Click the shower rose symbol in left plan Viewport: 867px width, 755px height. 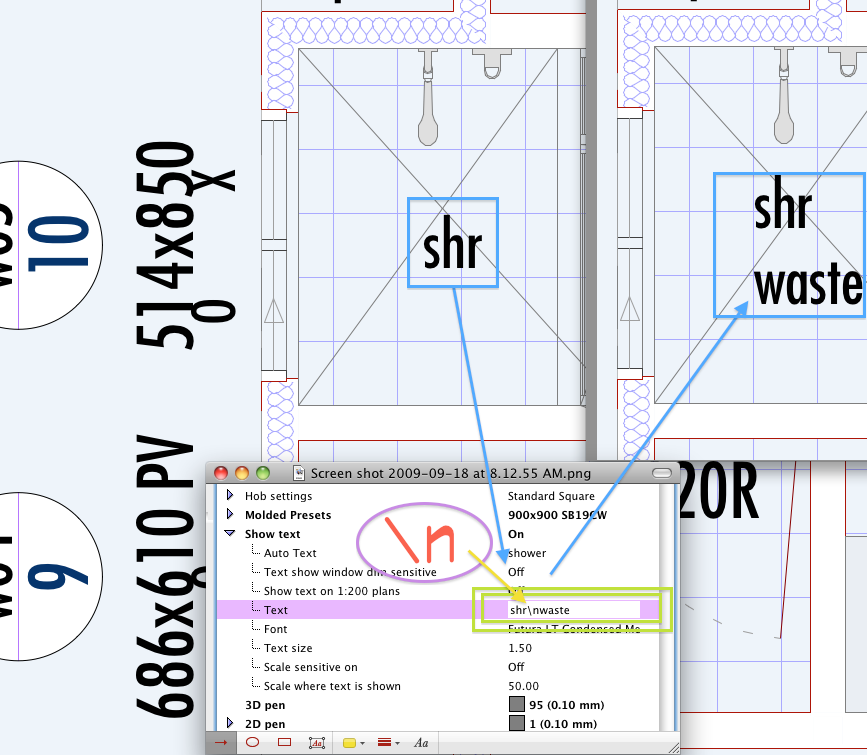pyautogui.click(x=428, y=97)
